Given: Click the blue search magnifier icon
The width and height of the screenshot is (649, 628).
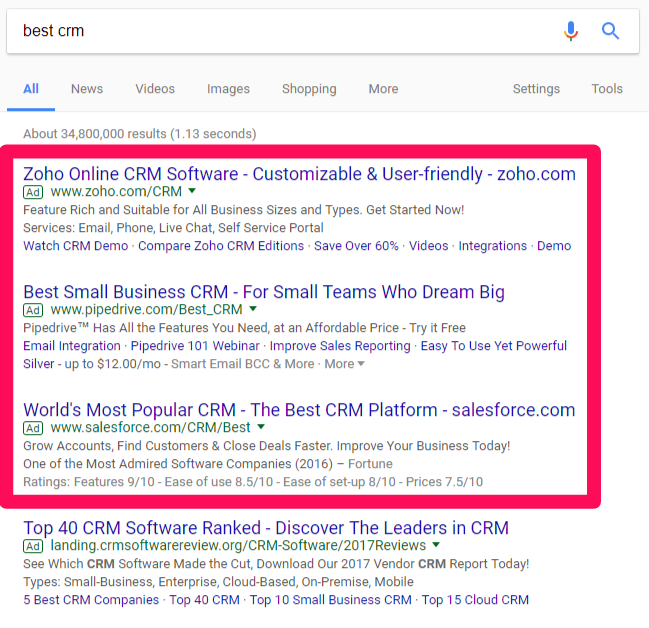Looking at the screenshot, I should point(610,31).
